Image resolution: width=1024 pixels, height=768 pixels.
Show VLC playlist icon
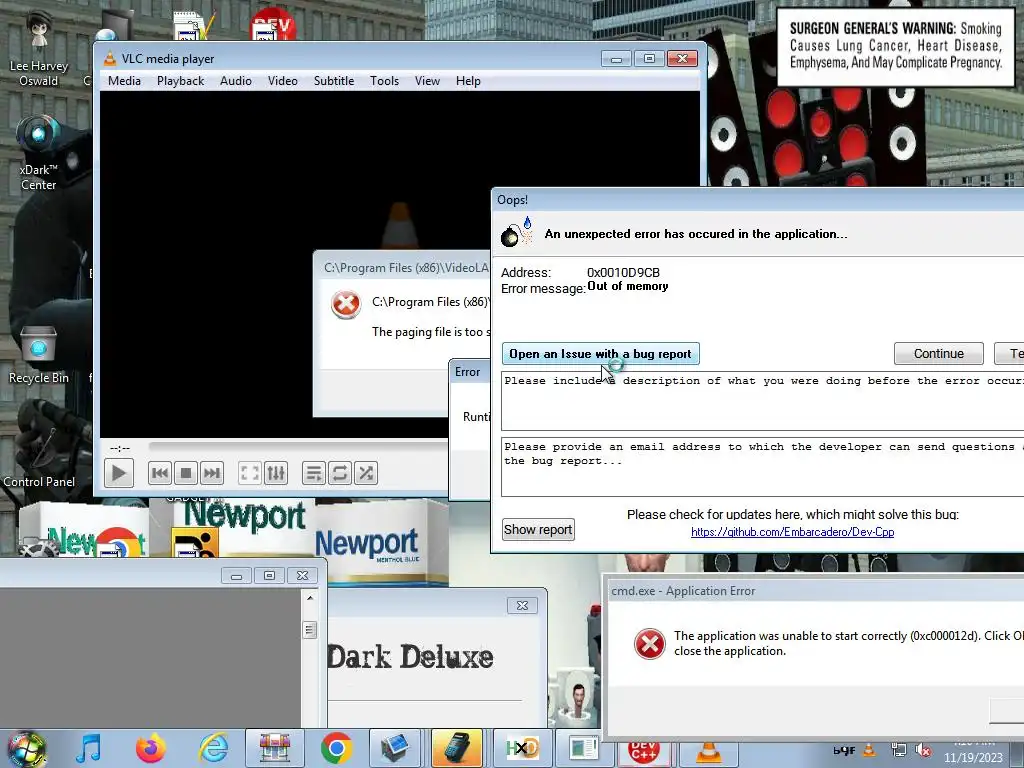tap(314, 473)
